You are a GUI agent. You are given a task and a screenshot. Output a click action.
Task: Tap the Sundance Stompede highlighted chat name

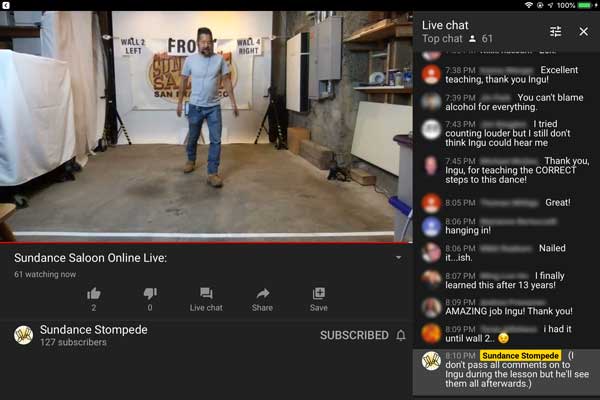(x=520, y=356)
